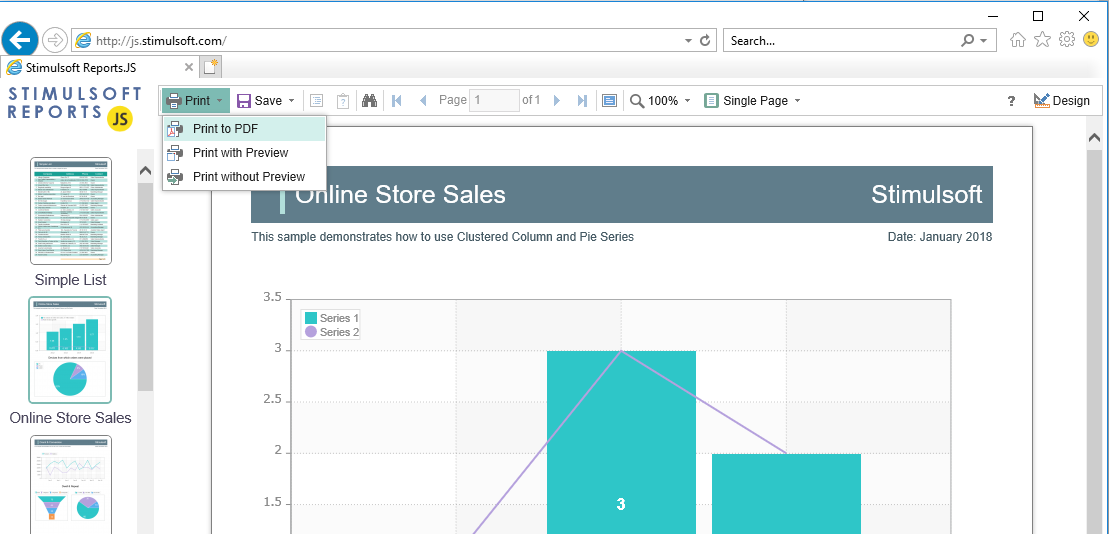Open Favorites star icon
This screenshot has height=534, width=1109.
1043,40
